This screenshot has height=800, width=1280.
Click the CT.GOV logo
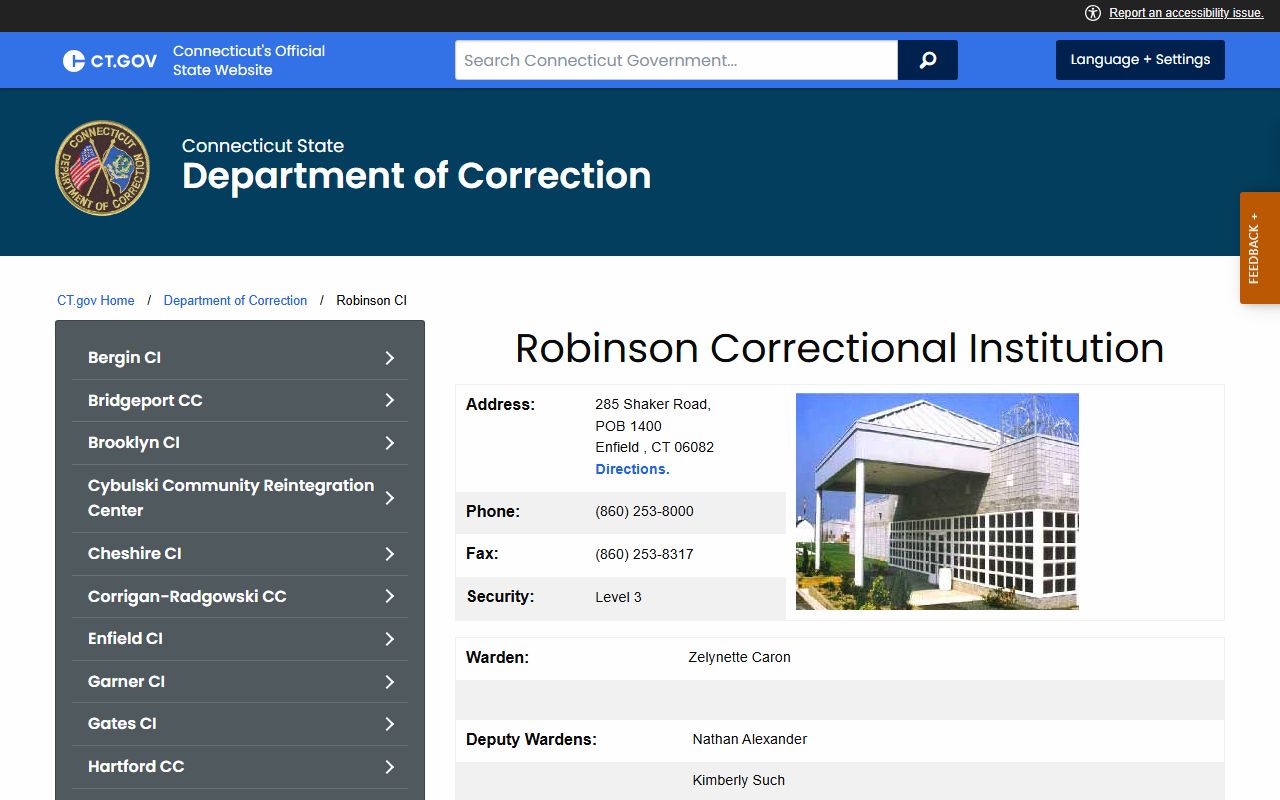[110, 60]
